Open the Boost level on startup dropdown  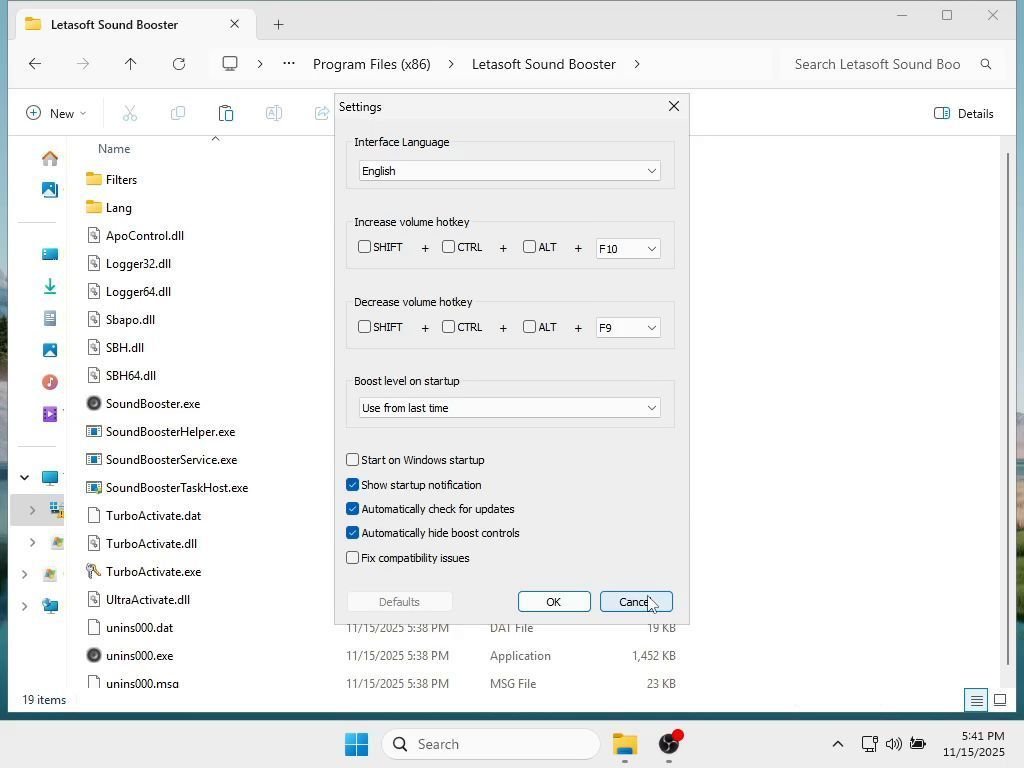509,408
